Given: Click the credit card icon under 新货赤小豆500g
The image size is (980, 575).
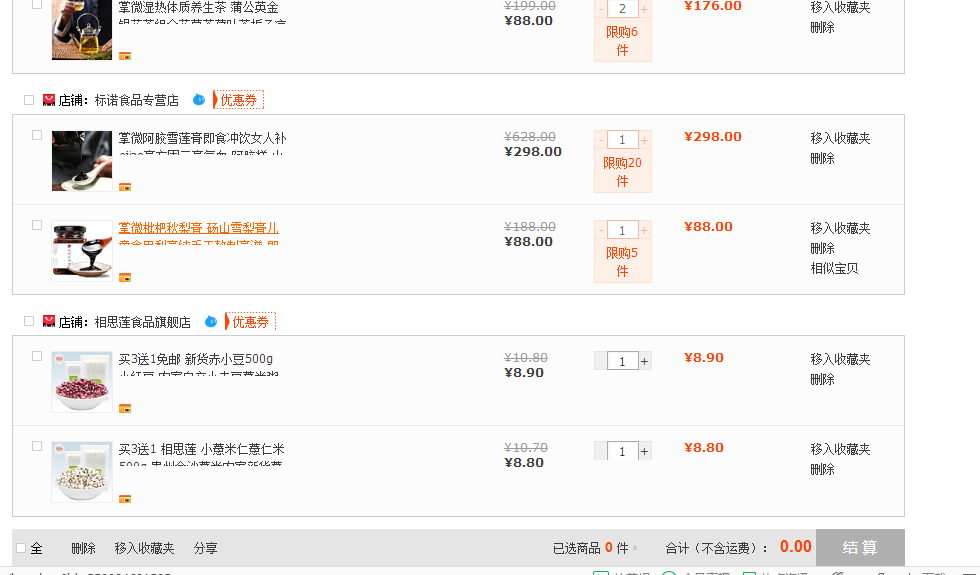Looking at the screenshot, I should (x=125, y=409).
